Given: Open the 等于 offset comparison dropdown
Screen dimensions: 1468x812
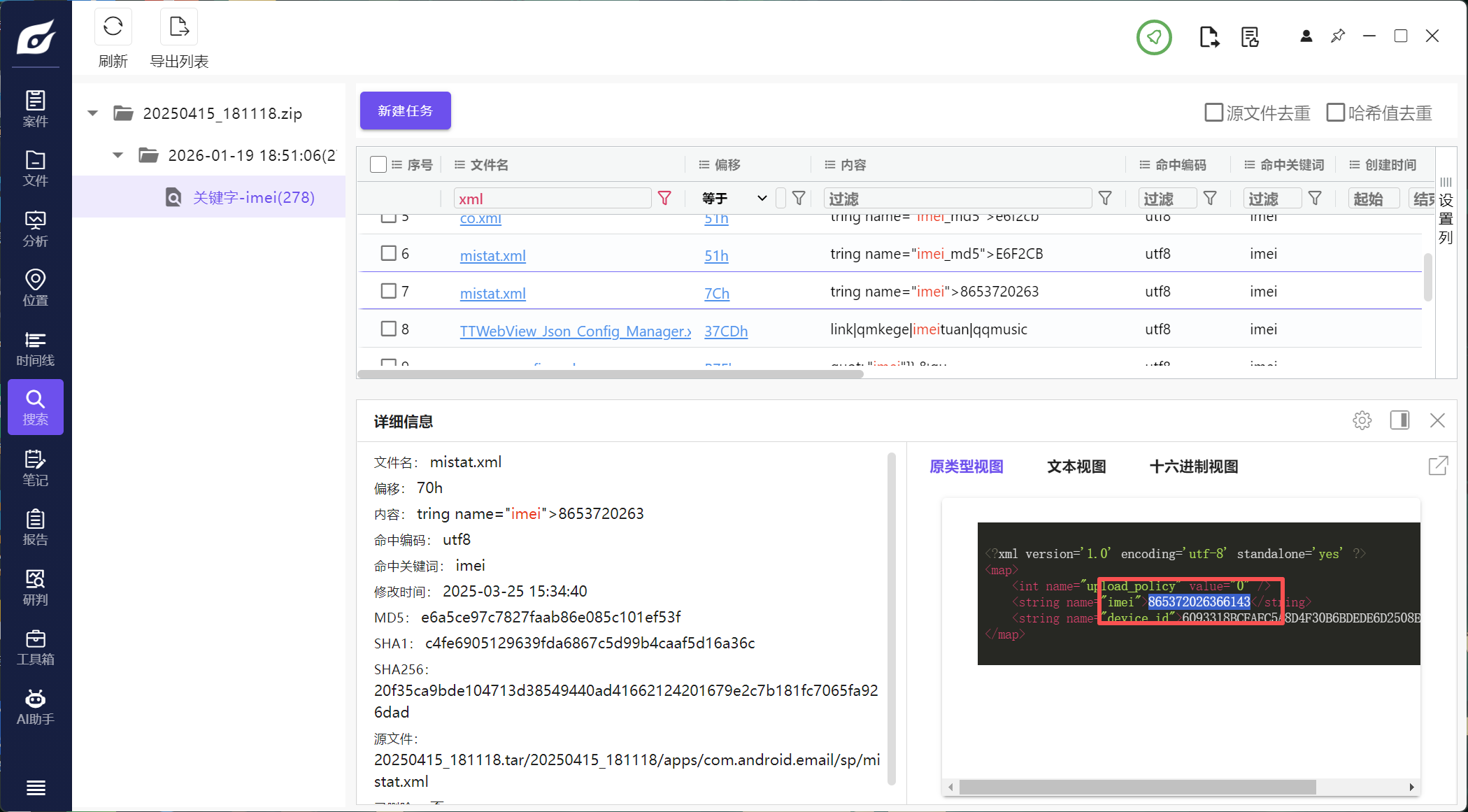Looking at the screenshot, I should coord(734,199).
